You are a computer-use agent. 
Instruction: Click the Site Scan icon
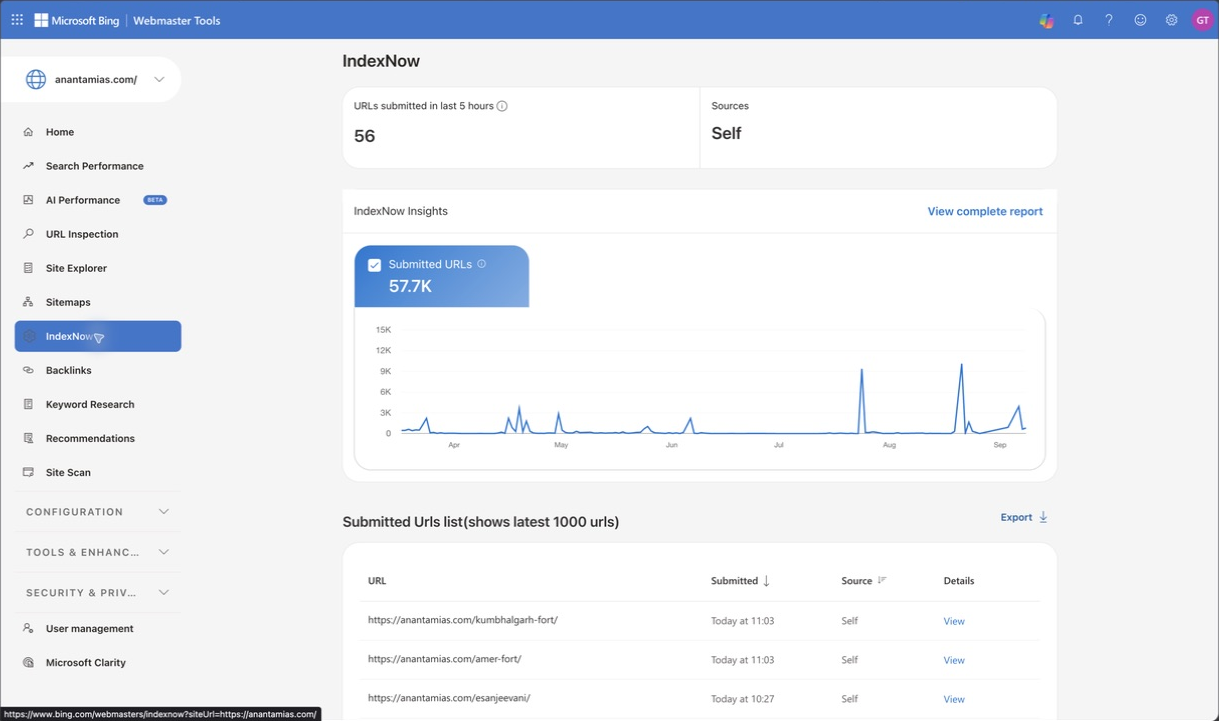[x=28, y=472]
